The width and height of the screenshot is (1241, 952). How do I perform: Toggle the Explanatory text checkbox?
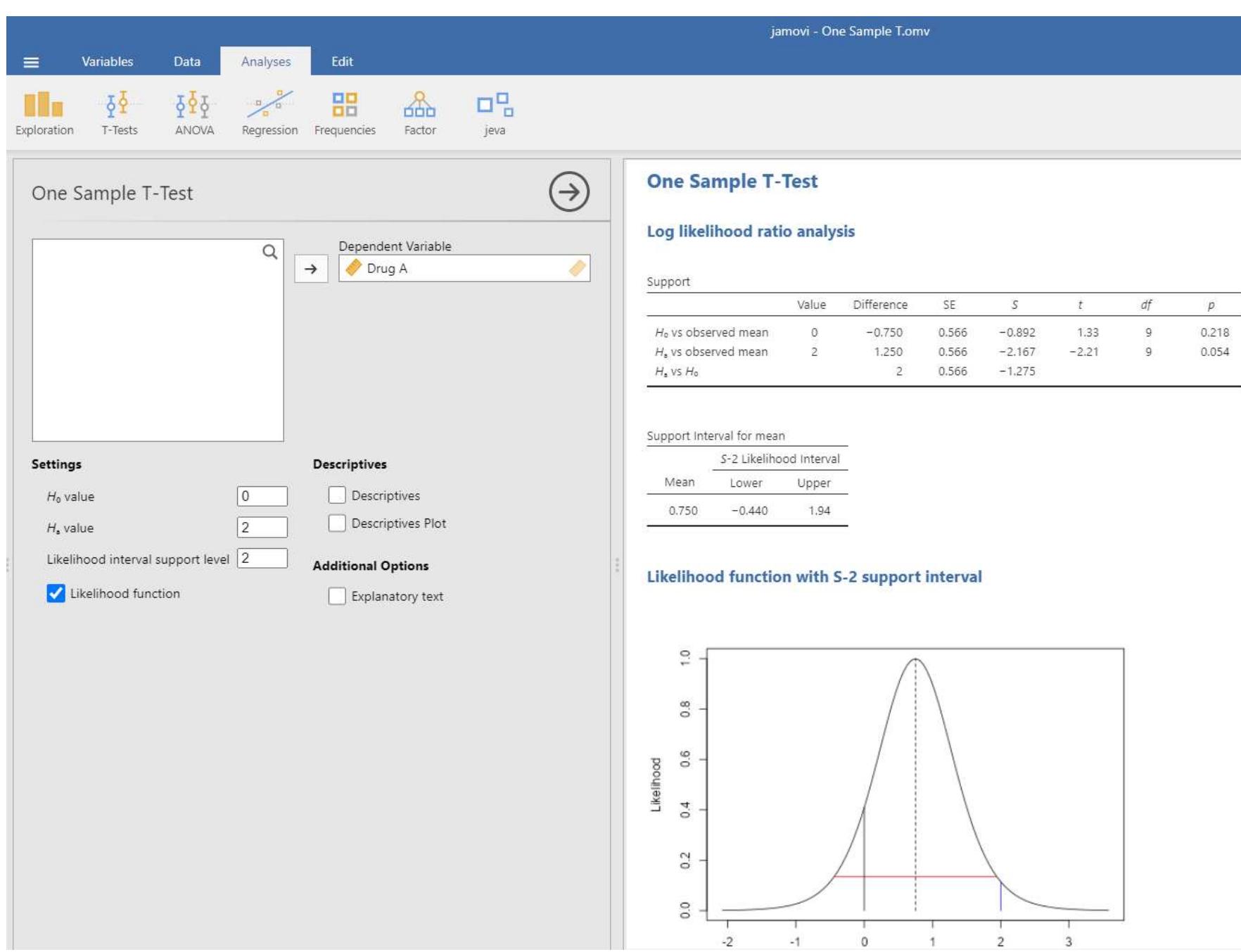point(337,597)
